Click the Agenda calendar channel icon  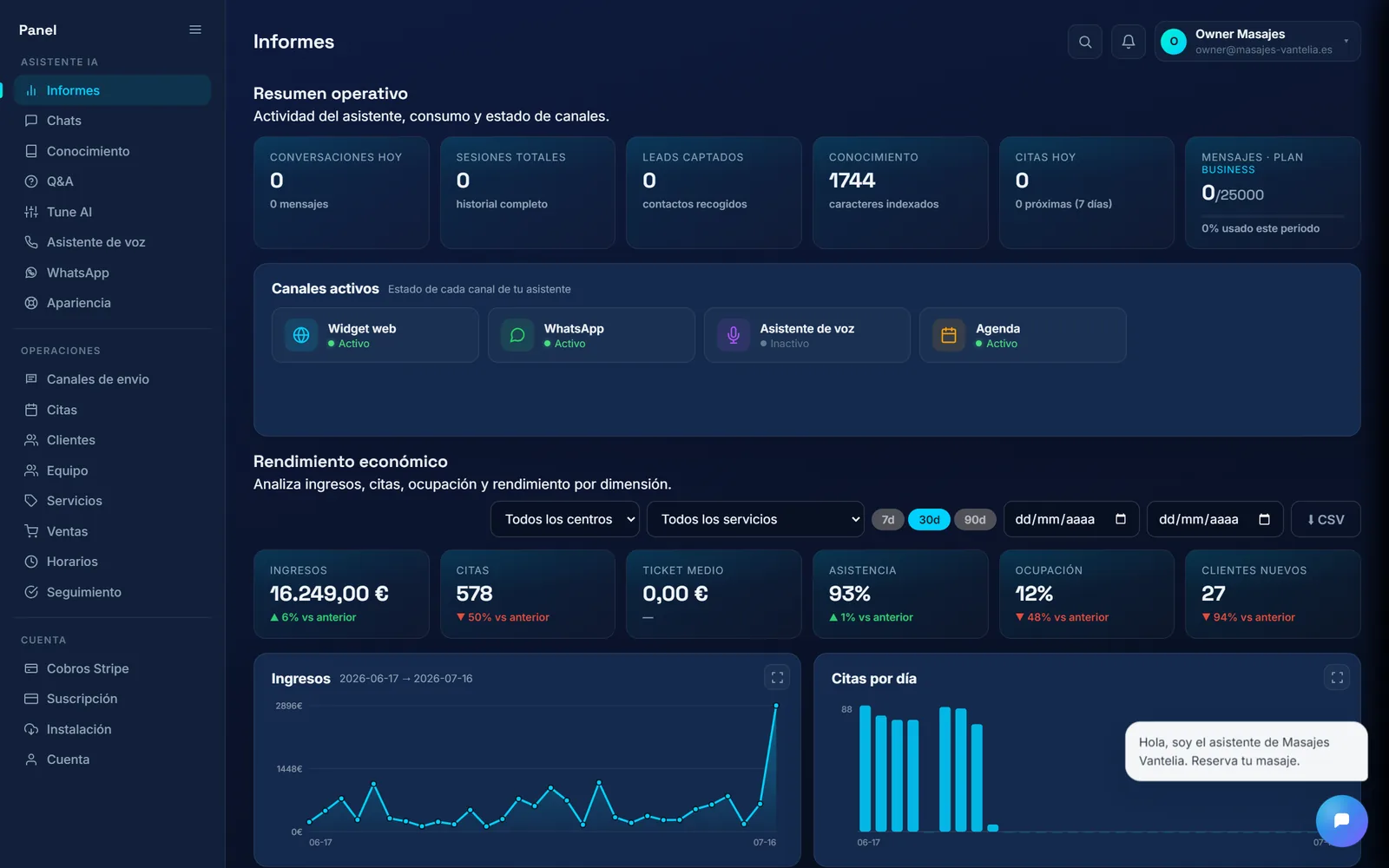pos(949,335)
